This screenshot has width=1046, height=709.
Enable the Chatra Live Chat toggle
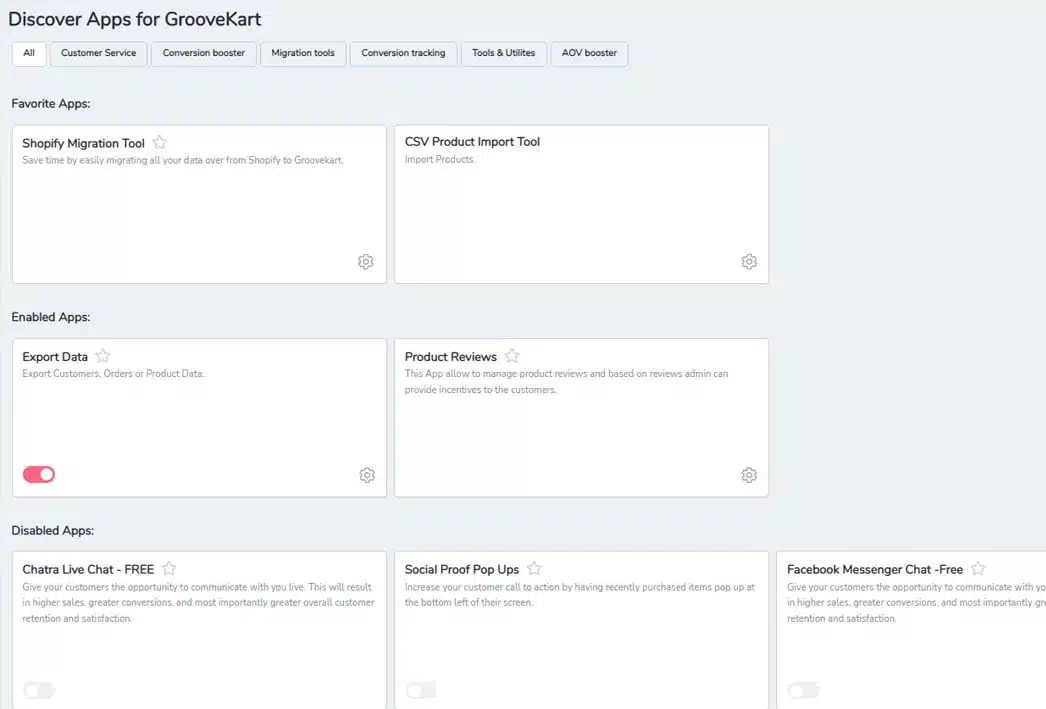39,690
